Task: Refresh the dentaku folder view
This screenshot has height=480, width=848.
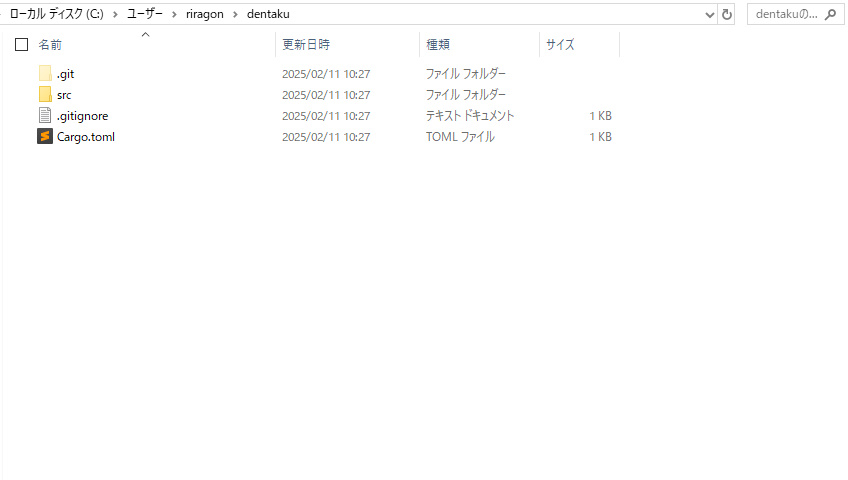Action: pyautogui.click(x=727, y=14)
